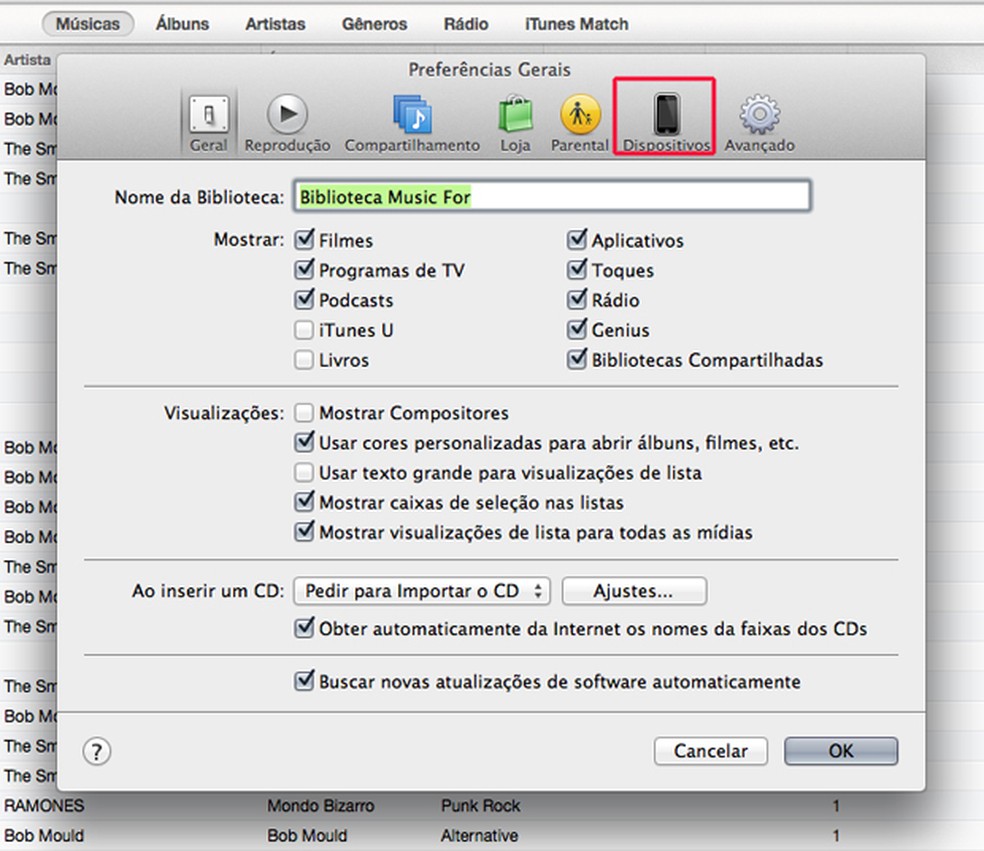This screenshot has height=851, width=984.
Task: Toggle Buscar novas atualizações de software checkbox
Action: tap(304, 681)
